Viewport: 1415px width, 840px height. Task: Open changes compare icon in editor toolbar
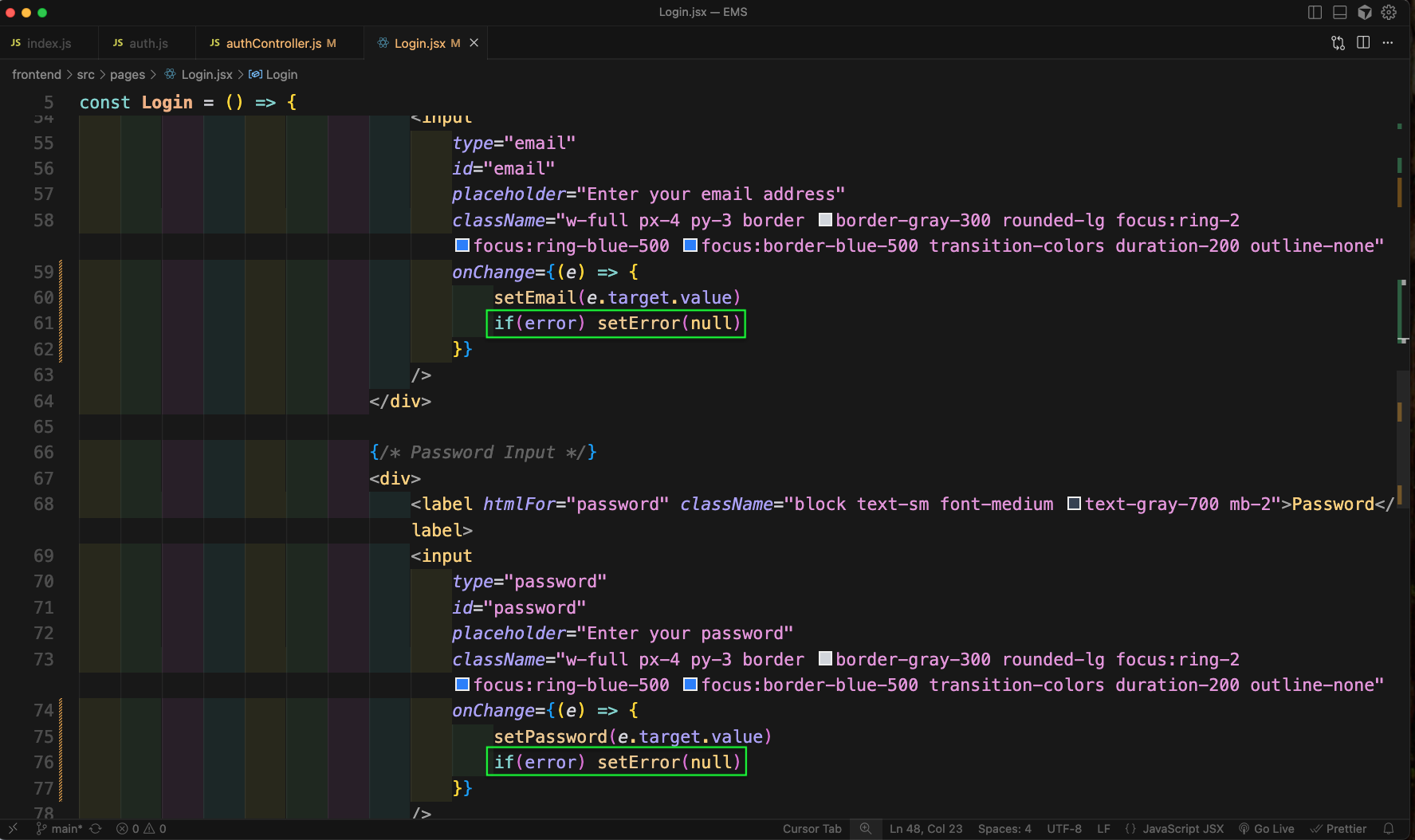point(1338,43)
